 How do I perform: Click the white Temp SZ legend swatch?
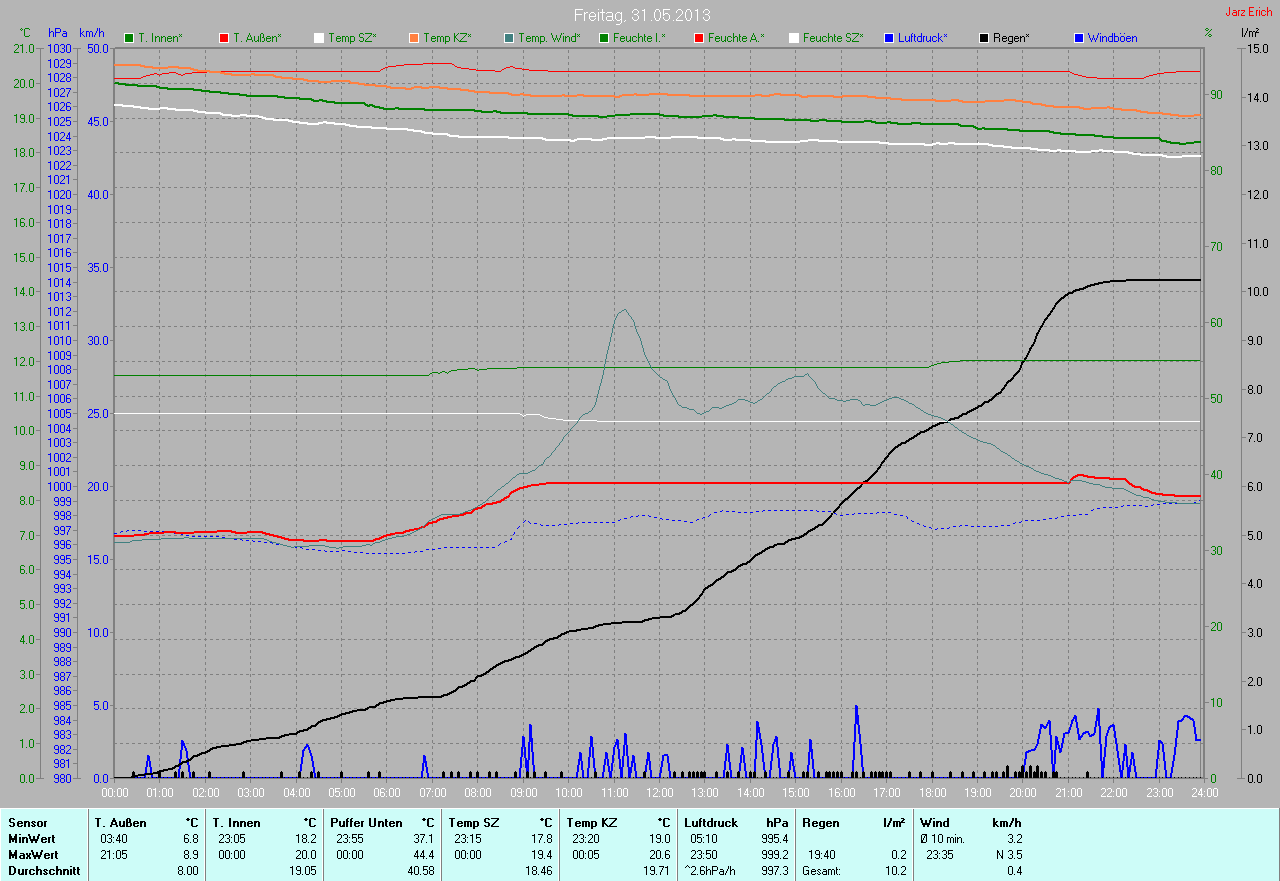click(319, 38)
